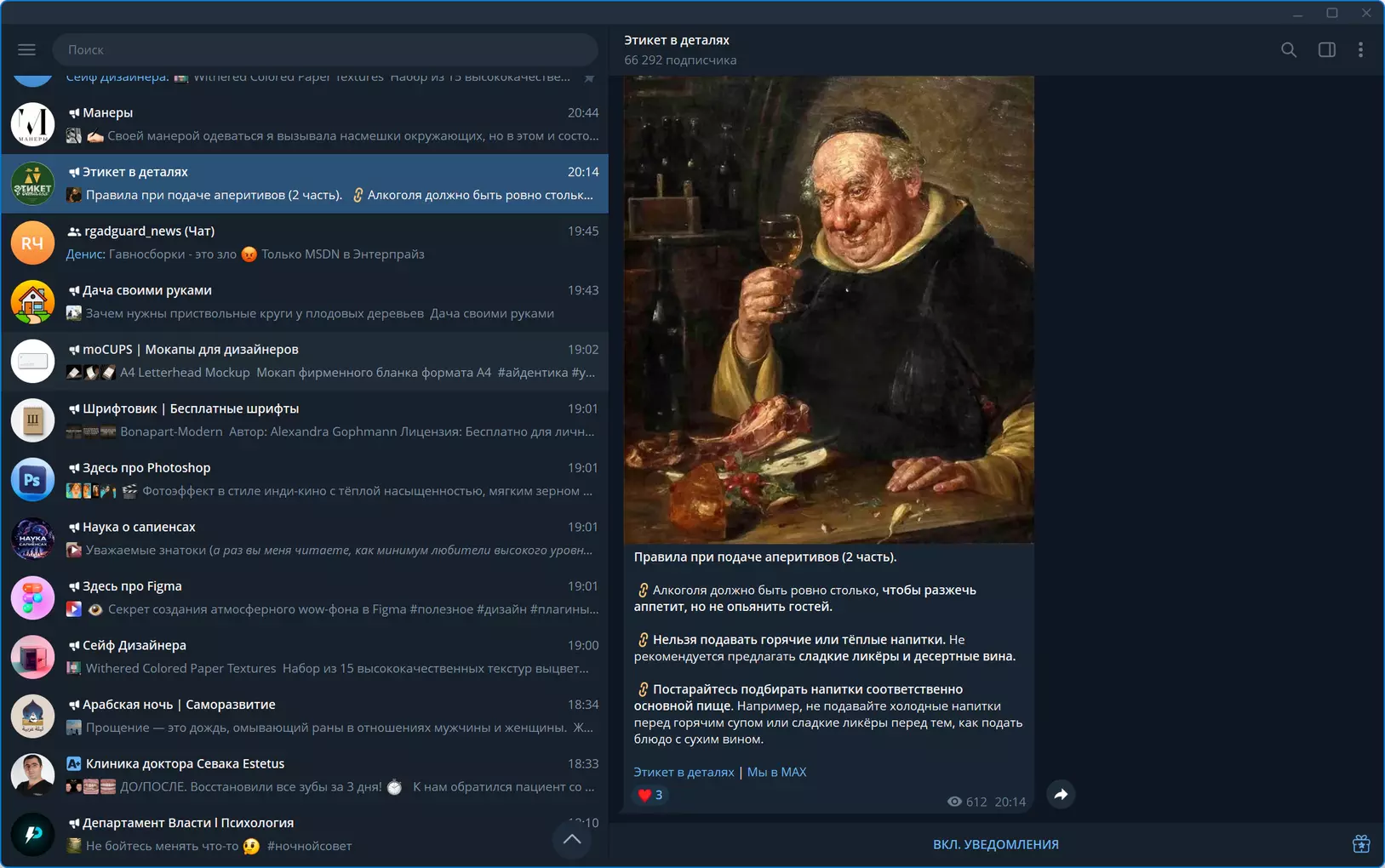This screenshot has height=868, width=1385.
Task: Select the rgadguard_news (Чат) group
Action: pos(305,243)
